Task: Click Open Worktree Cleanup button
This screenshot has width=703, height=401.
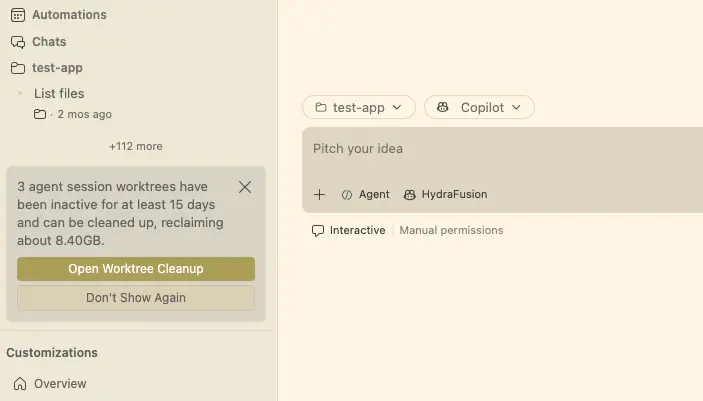Action: (x=136, y=269)
